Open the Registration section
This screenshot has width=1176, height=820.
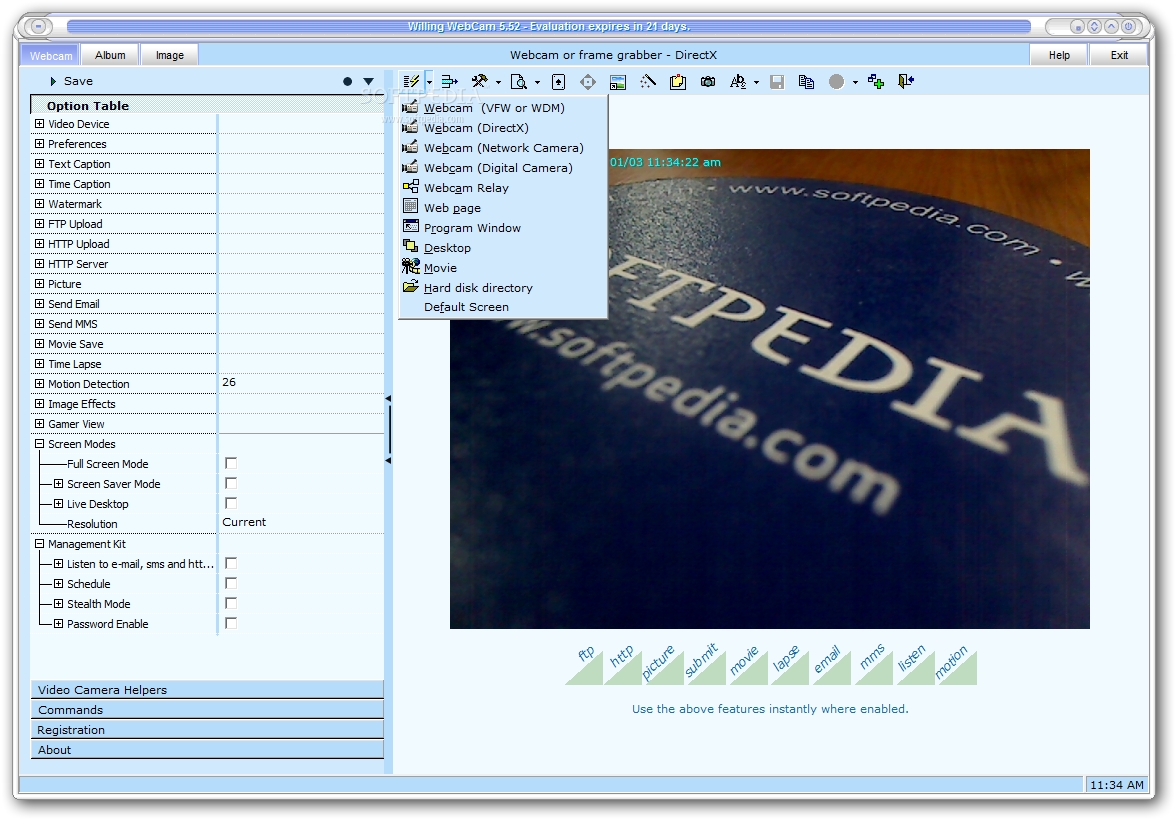point(207,729)
